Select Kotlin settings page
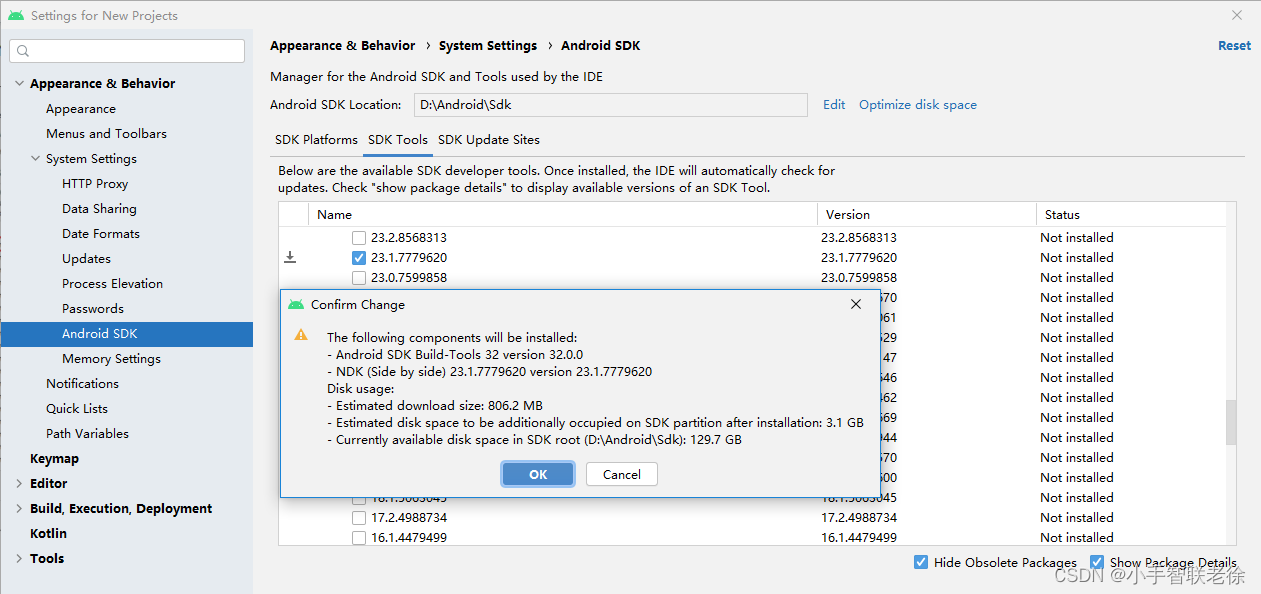Image resolution: width=1261 pixels, height=594 pixels. coord(48,534)
